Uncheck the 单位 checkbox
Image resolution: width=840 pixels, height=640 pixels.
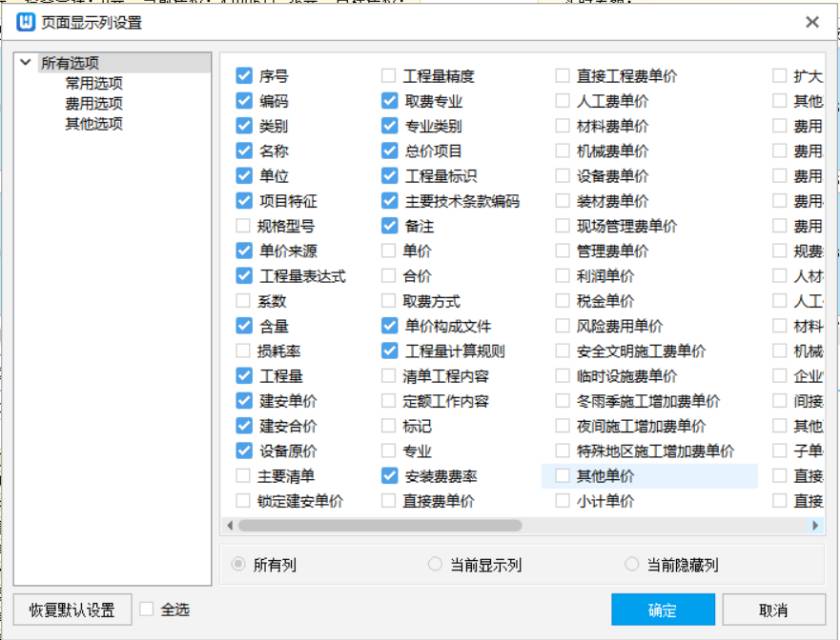(244, 176)
